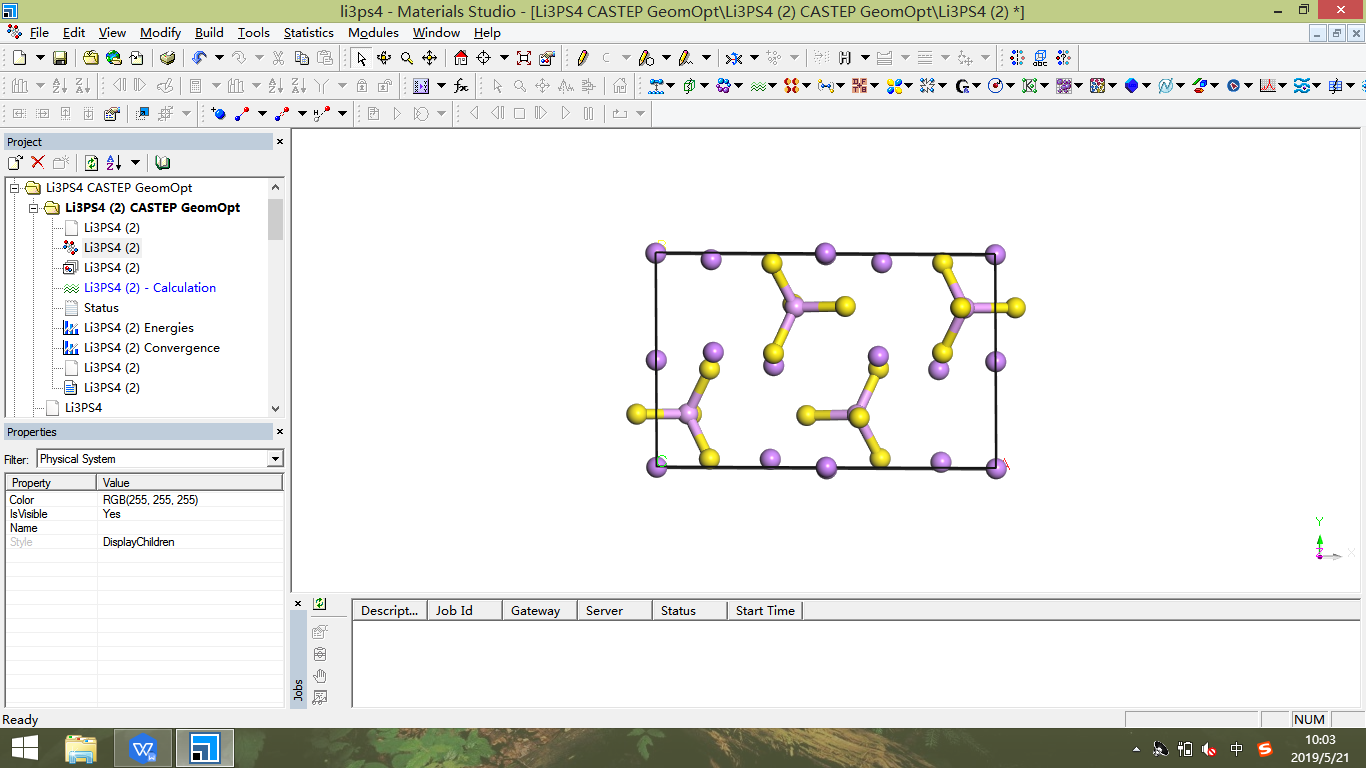Open the dropdown arrow beside the New document icon

click(38, 58)
